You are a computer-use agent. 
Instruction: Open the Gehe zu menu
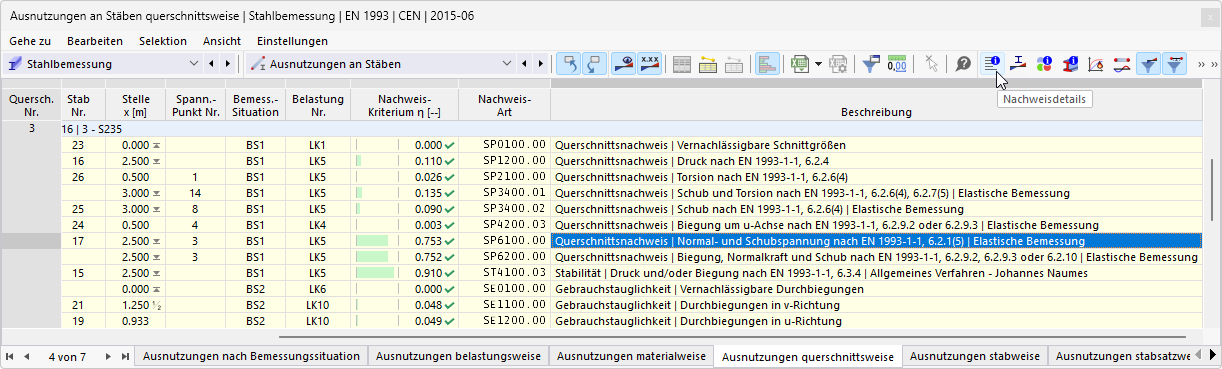(30, 41)
